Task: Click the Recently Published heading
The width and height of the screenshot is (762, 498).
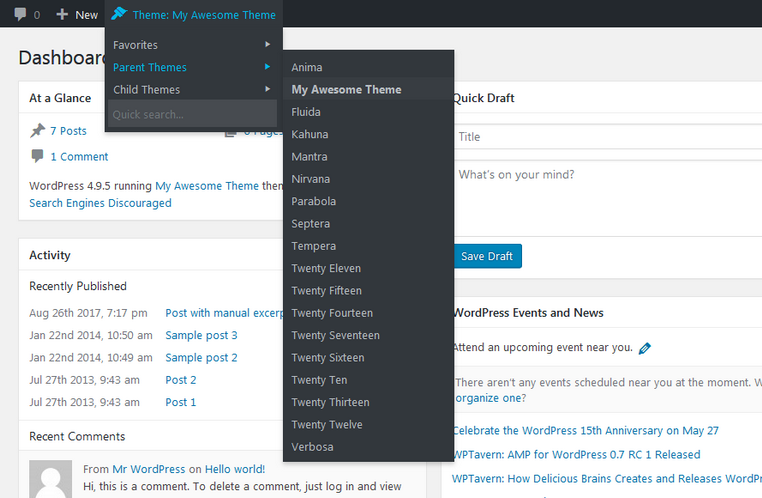Action: (78, 286)
